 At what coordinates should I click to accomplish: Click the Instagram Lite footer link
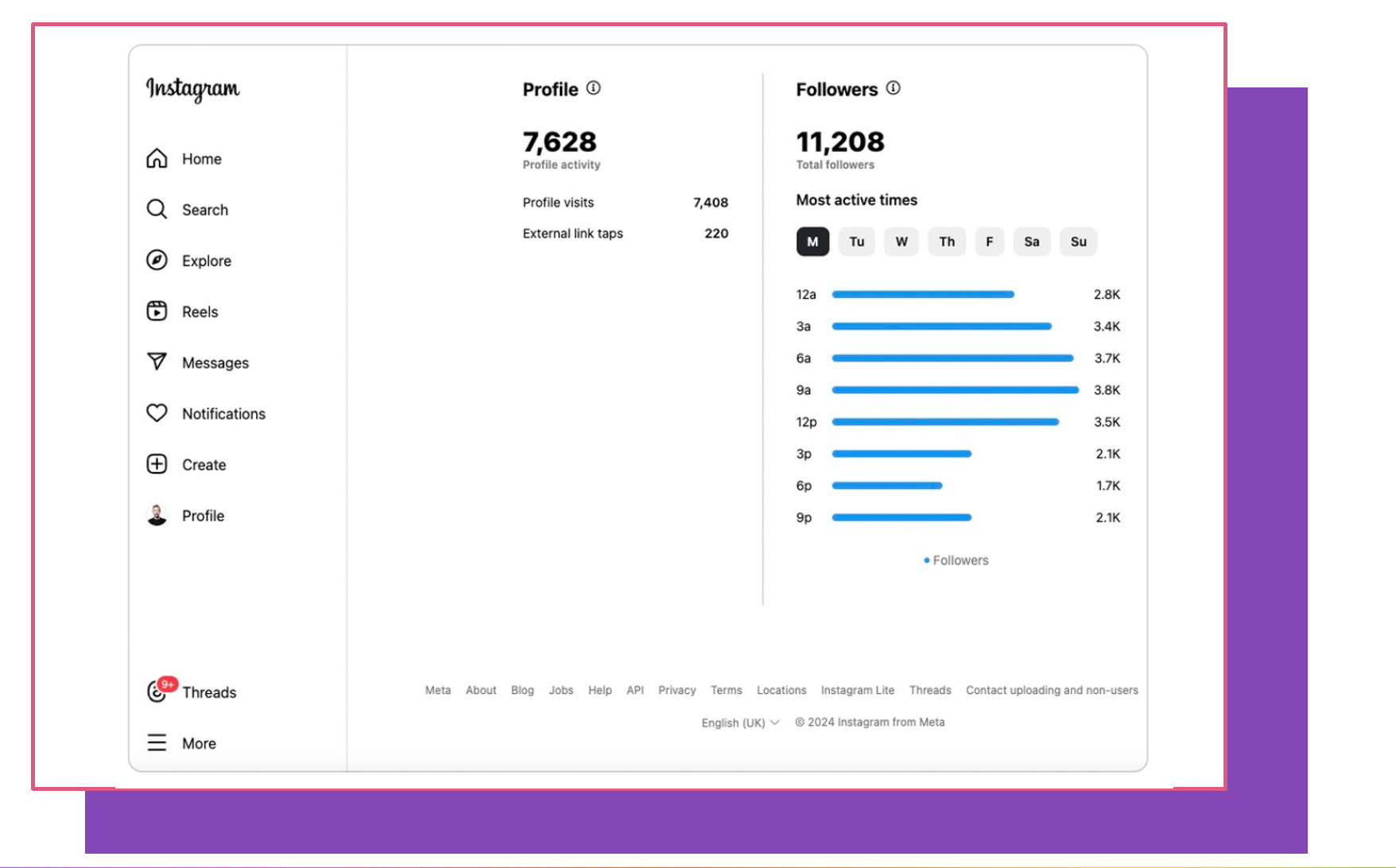pyautogui.click(x=858, y=690)
